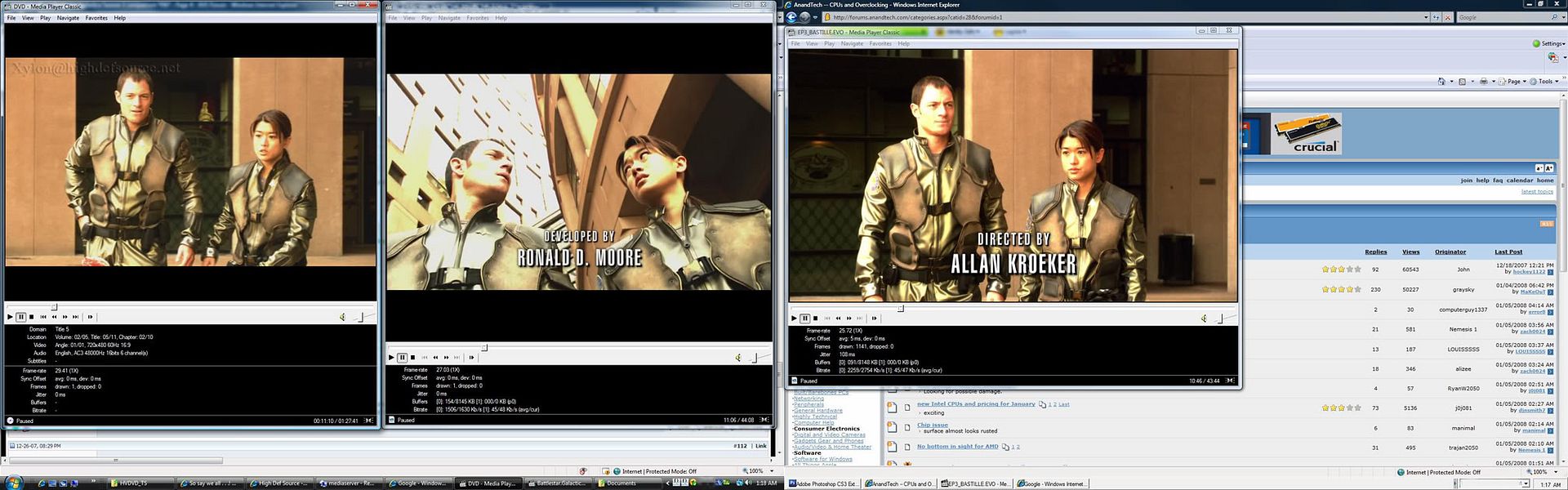Image resolution: width=1568 pixels, height=490 pixels.
Task: Skip to previous chapter in DVD player
Action: 43,317
